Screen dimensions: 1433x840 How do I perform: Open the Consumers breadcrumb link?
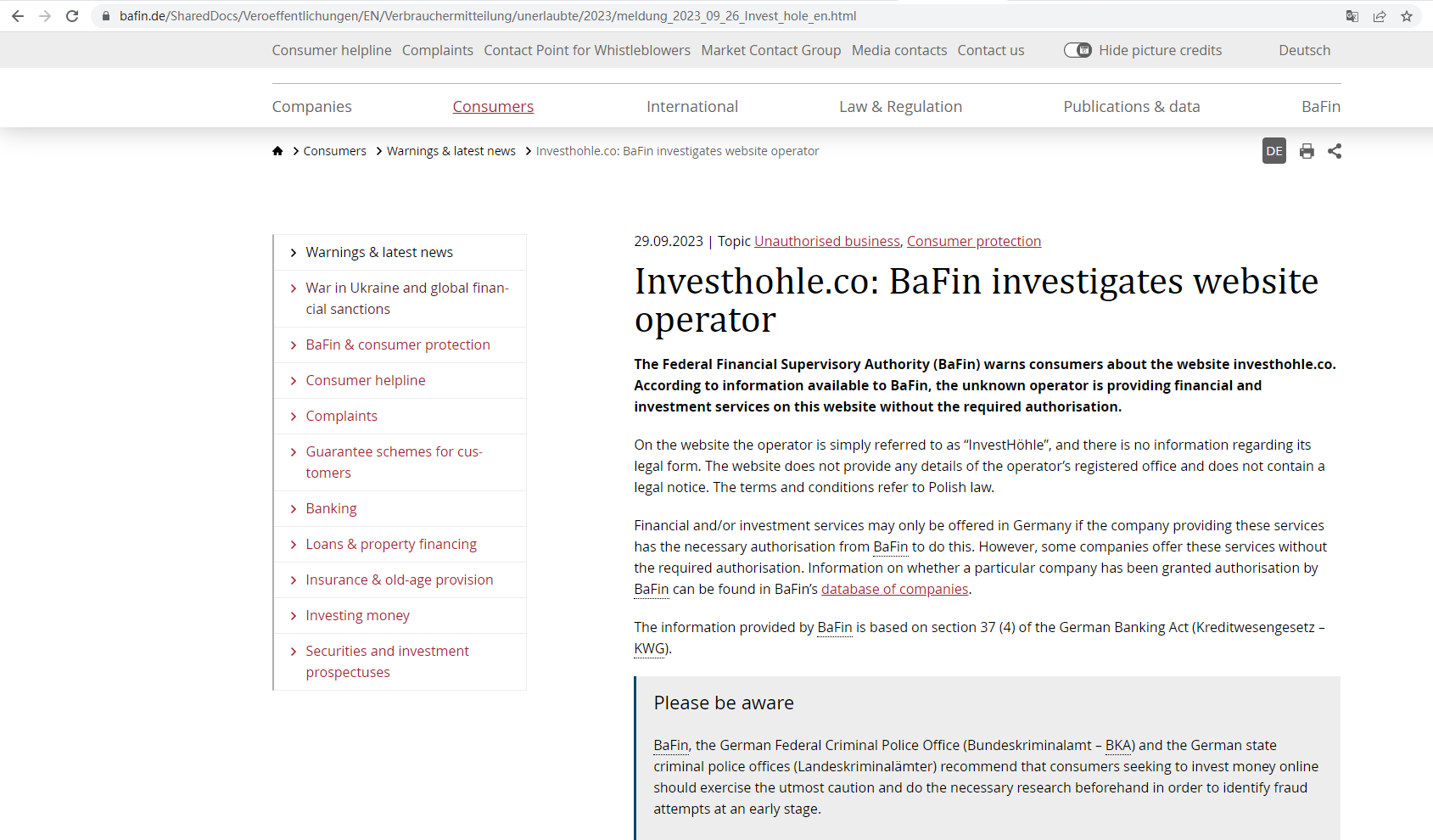point(335,151)
